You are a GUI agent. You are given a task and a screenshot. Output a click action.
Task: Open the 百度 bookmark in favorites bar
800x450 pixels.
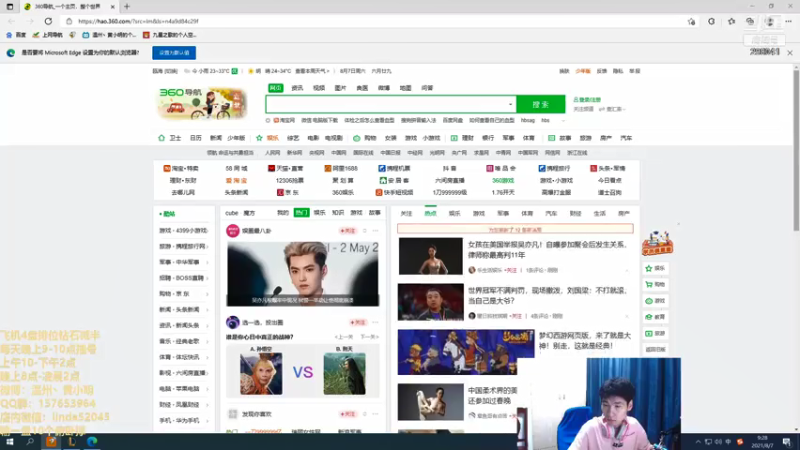(x=15, y=35)
